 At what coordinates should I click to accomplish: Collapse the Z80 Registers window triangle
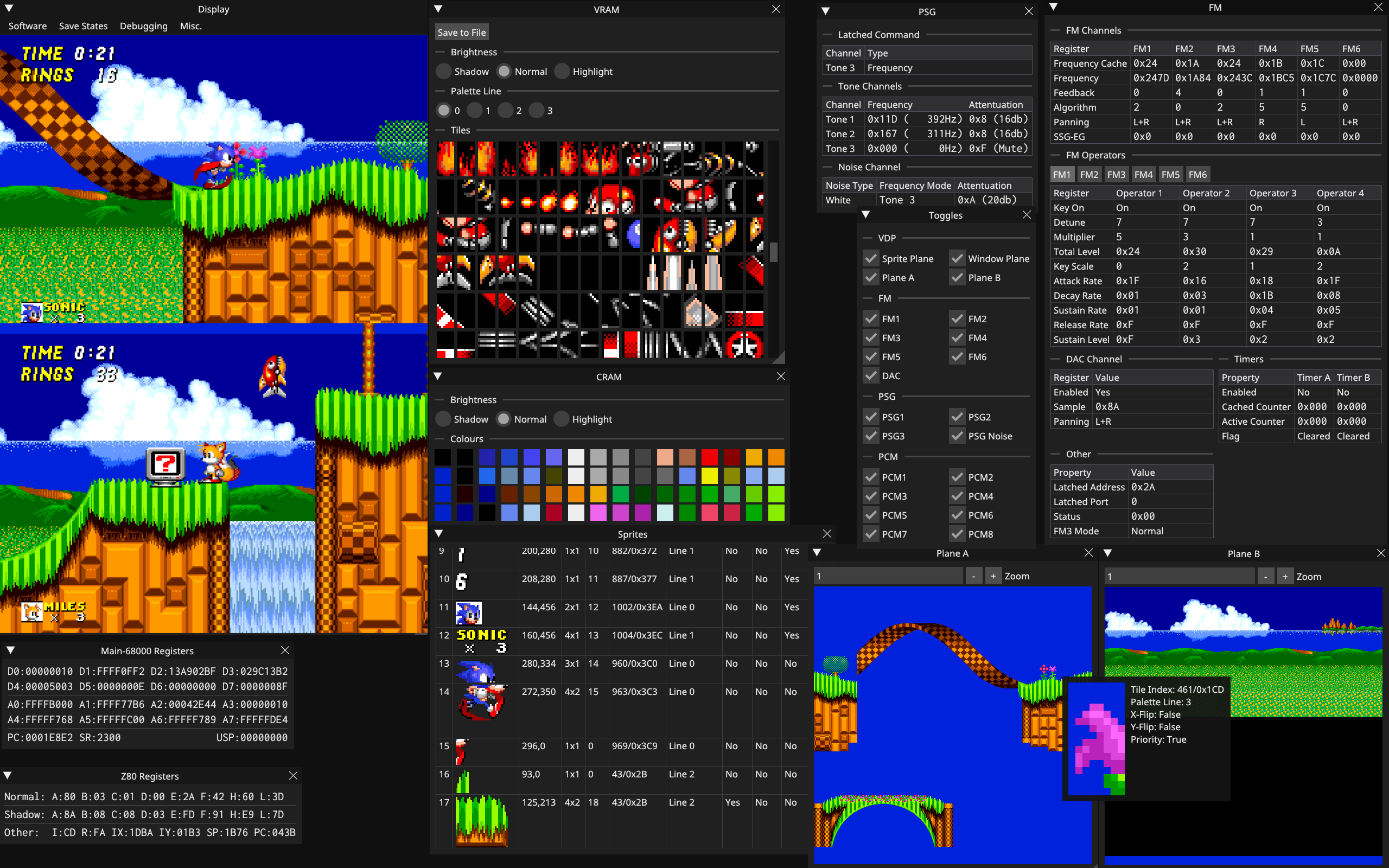coord(8,776)
